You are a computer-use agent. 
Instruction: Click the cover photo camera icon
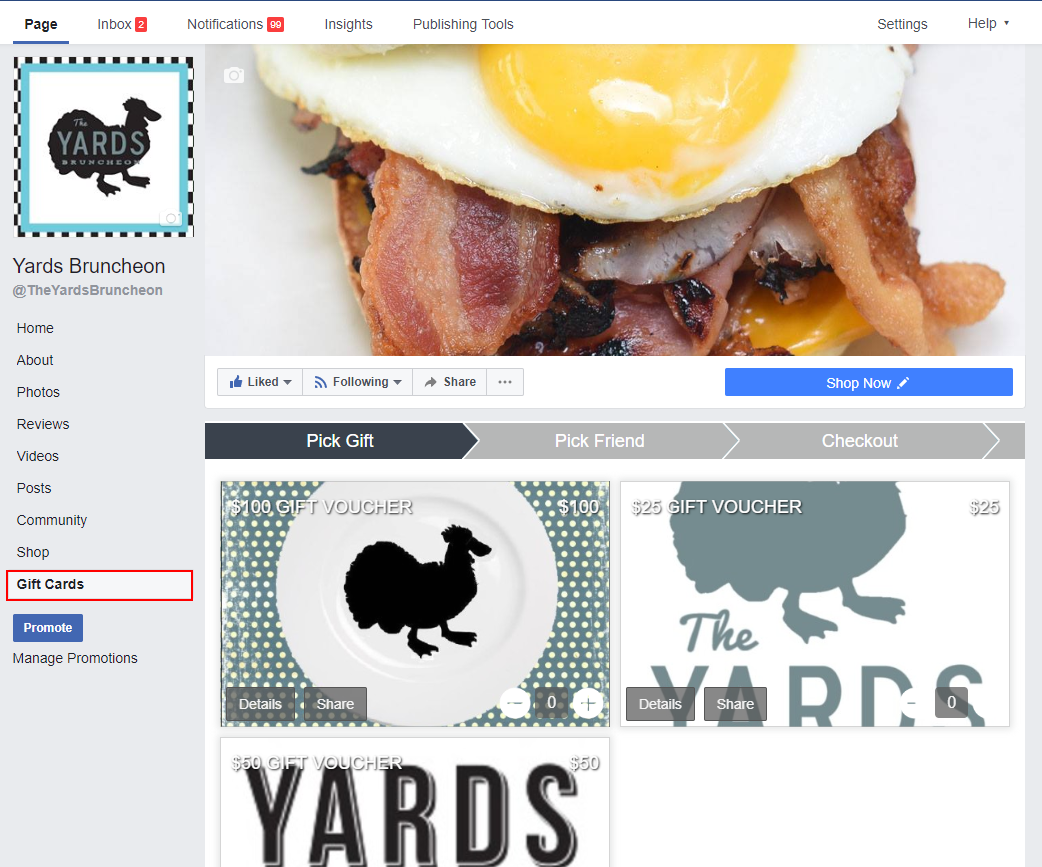click(x=234, y=76)
